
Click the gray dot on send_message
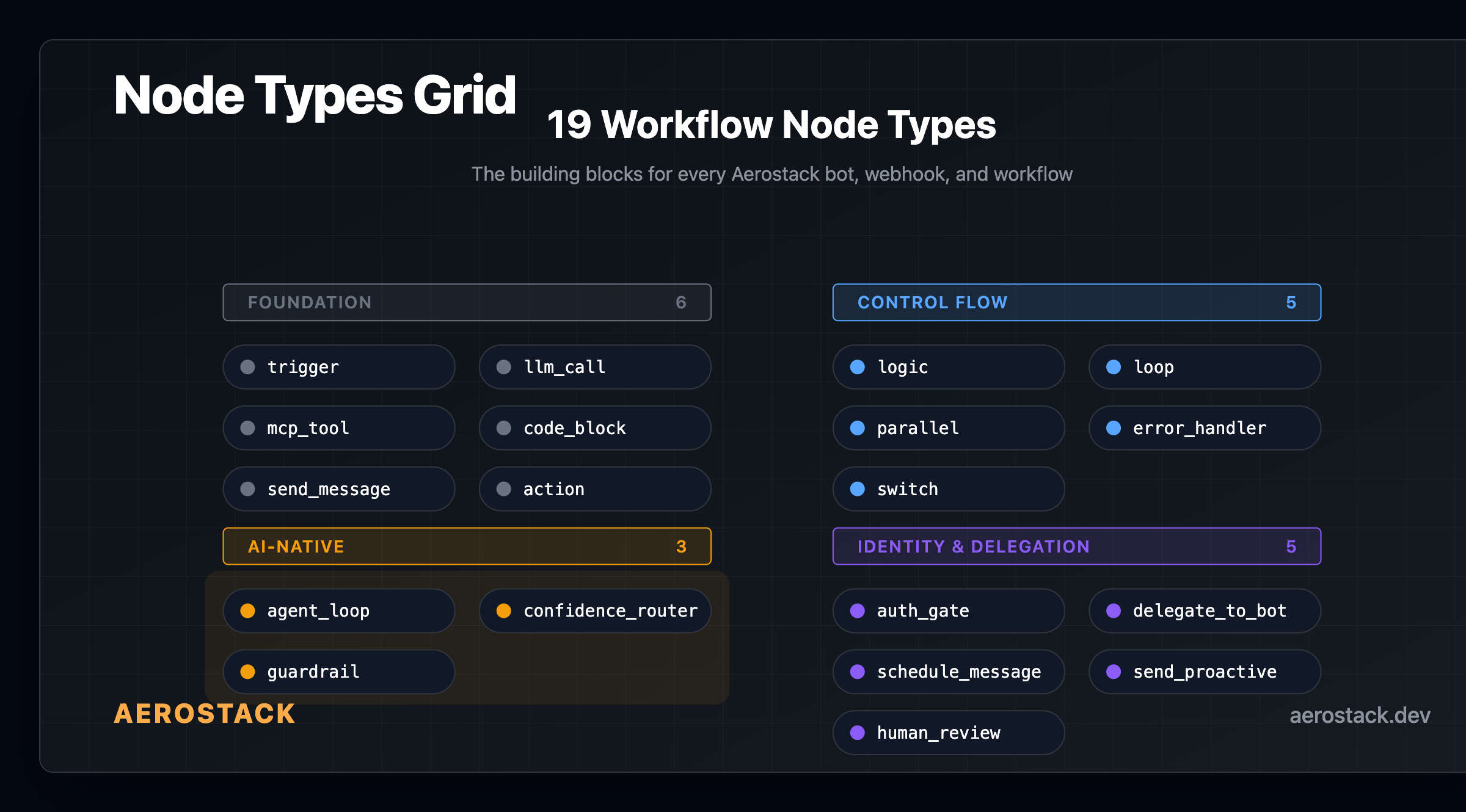[248, 489]
